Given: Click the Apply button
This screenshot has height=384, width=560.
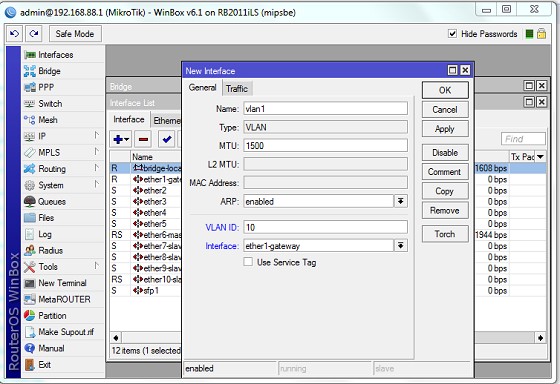Looking at the screenshot, I should [445, 129].
